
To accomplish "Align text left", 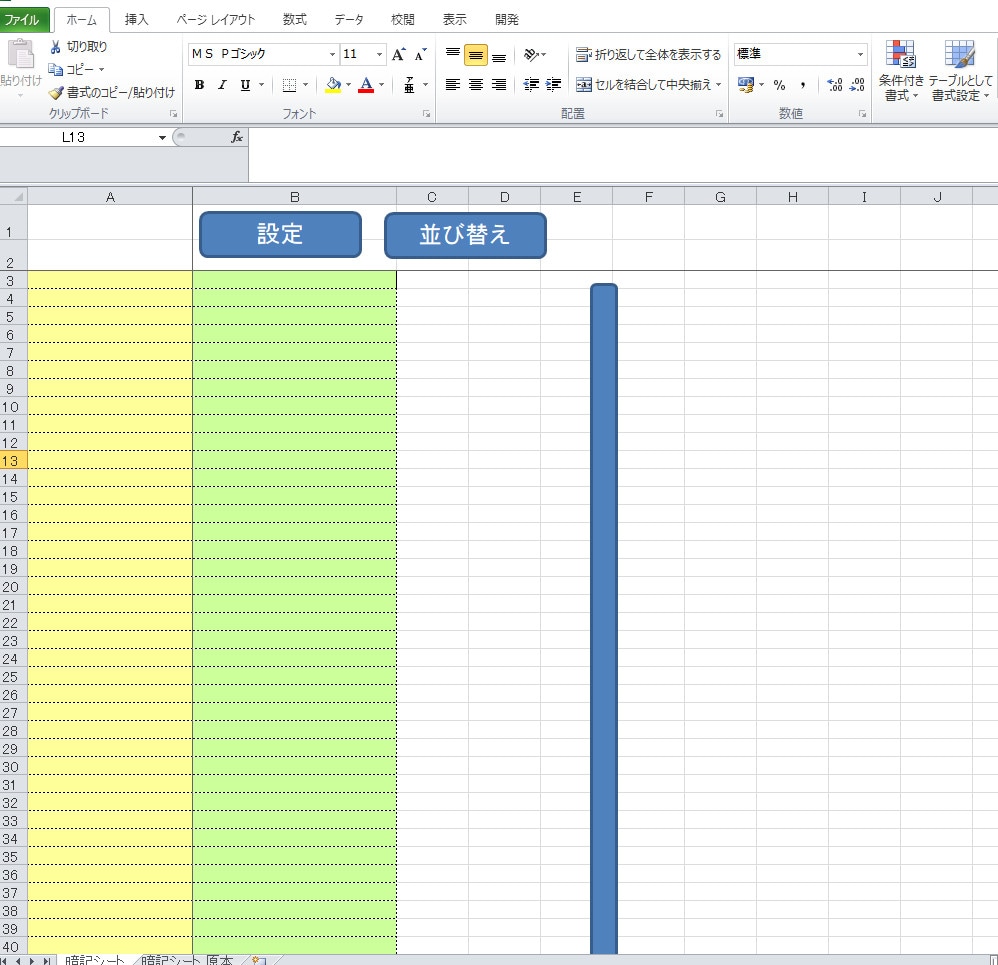I will click(x=453, y=85).
